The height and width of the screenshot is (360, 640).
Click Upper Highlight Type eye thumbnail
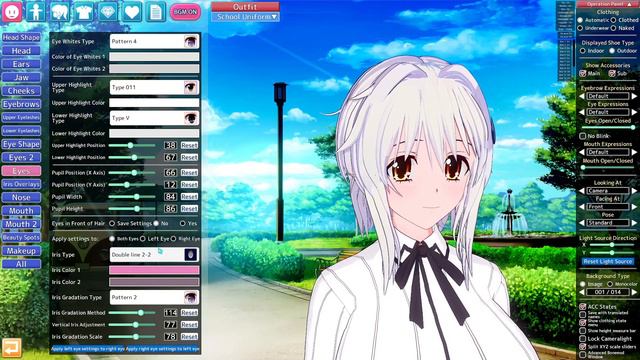click(191, 87)
